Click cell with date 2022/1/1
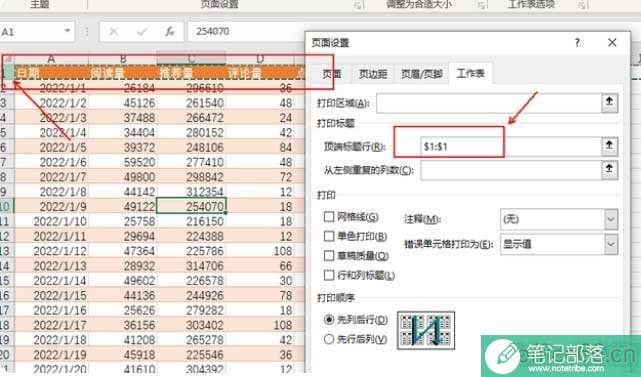This screenshot has width=641, height=377. (52, 88)
